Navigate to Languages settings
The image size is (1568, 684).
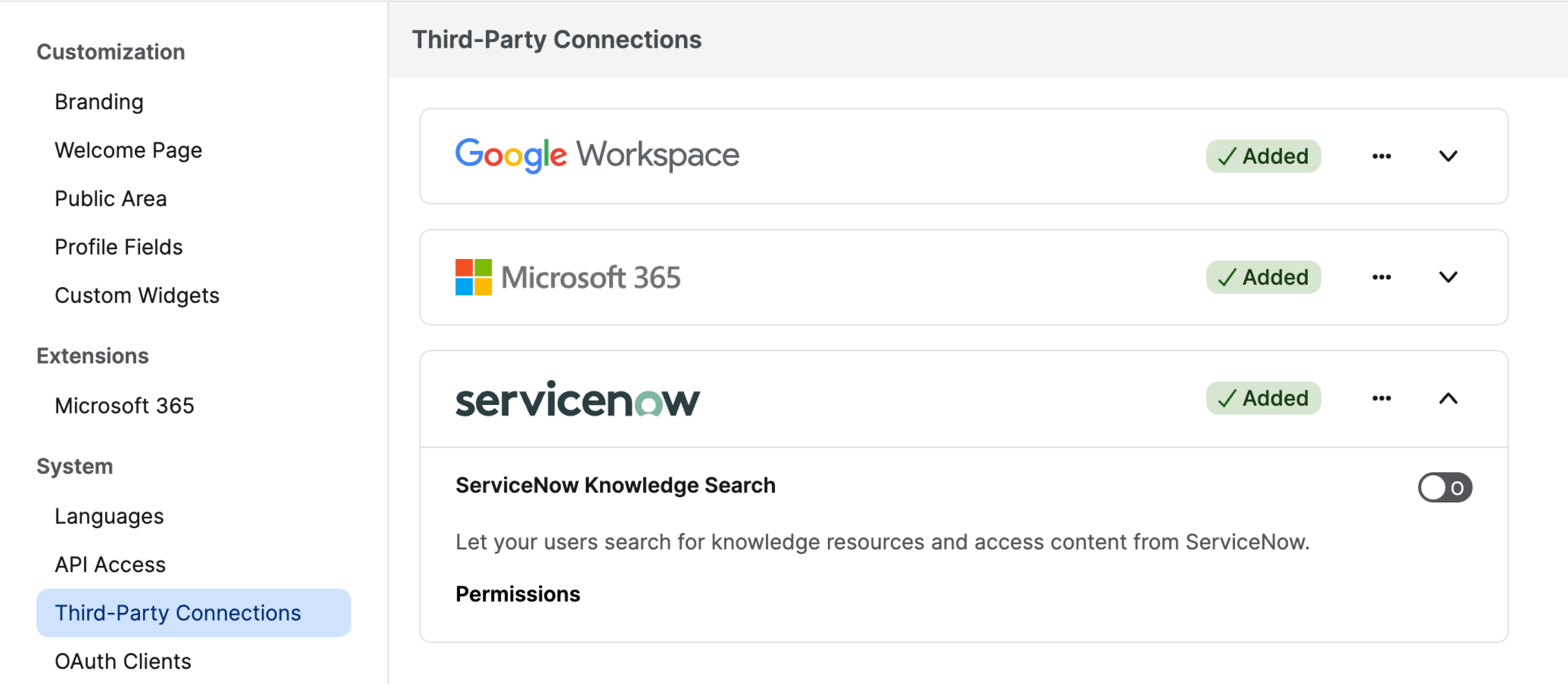(109, 516)
